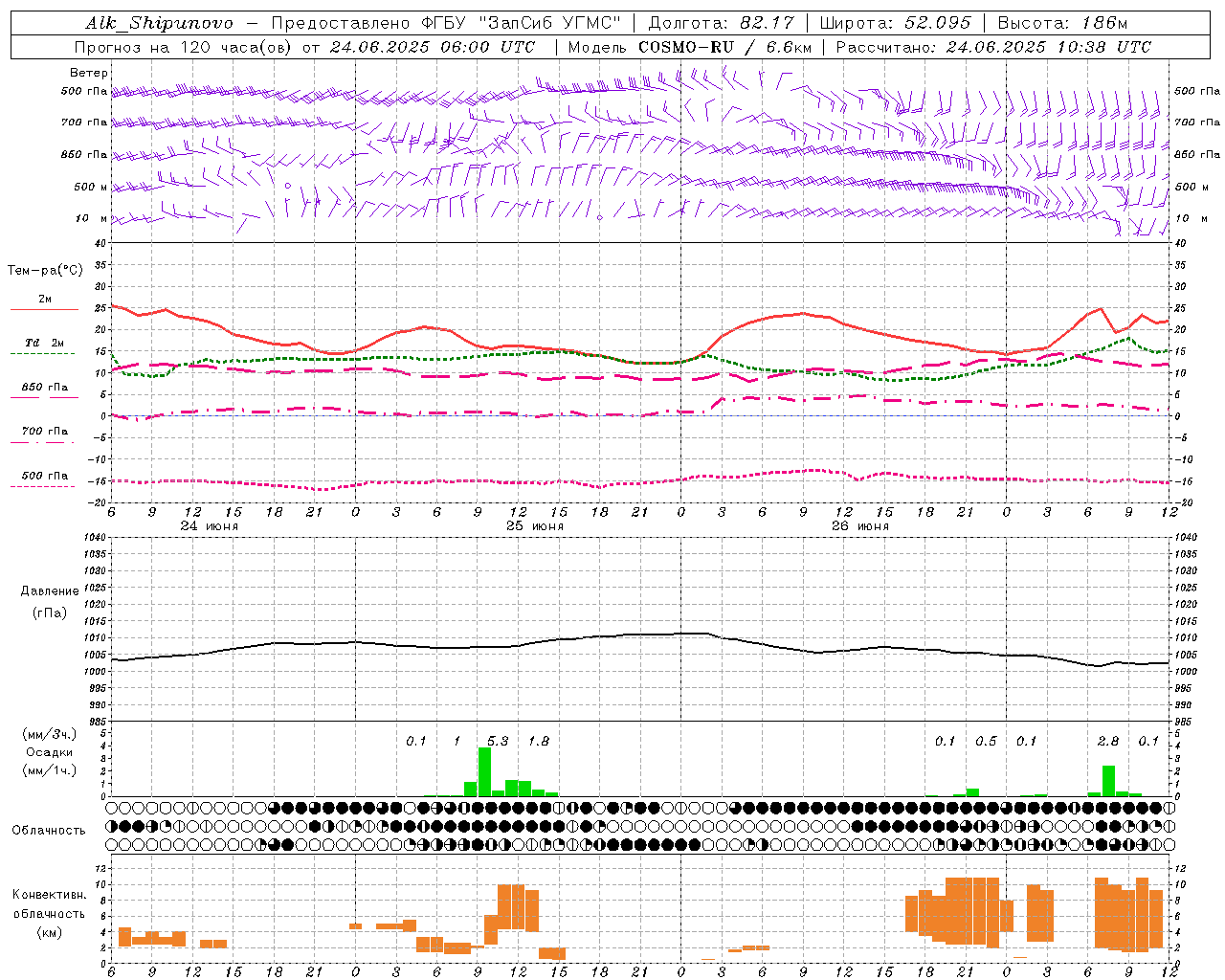Click the Тем-ра(°C) panel label
The height and width of the screenshot is (980, 1225).
(x=45, y=271)
